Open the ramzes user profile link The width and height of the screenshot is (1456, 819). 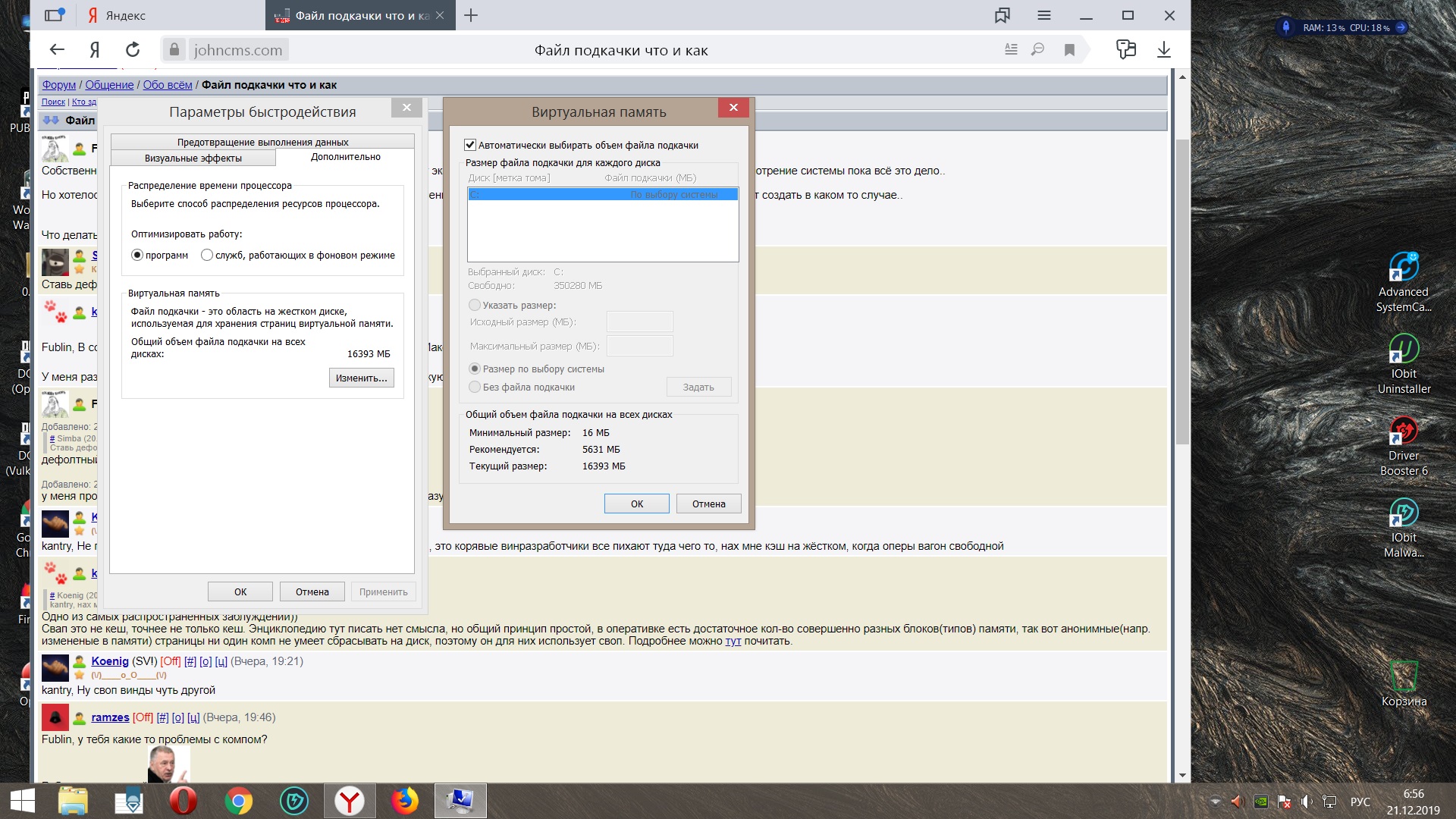coord(110,717)
